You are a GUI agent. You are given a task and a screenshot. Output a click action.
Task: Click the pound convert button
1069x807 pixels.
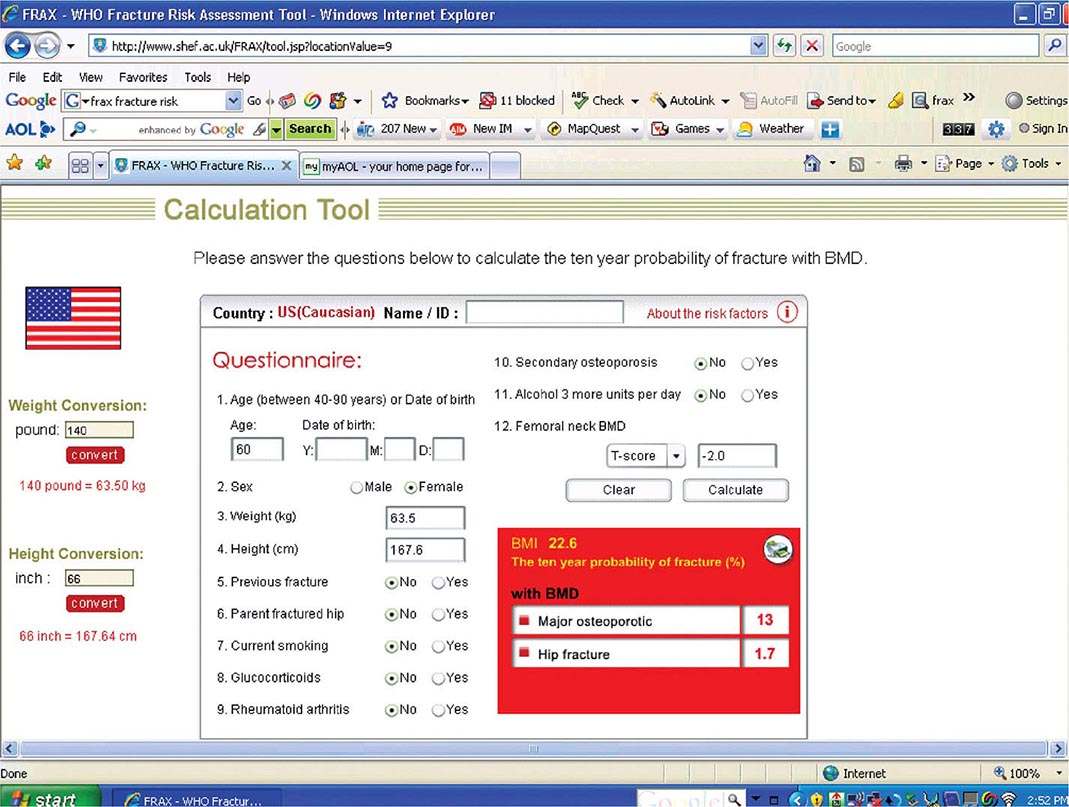95,455
